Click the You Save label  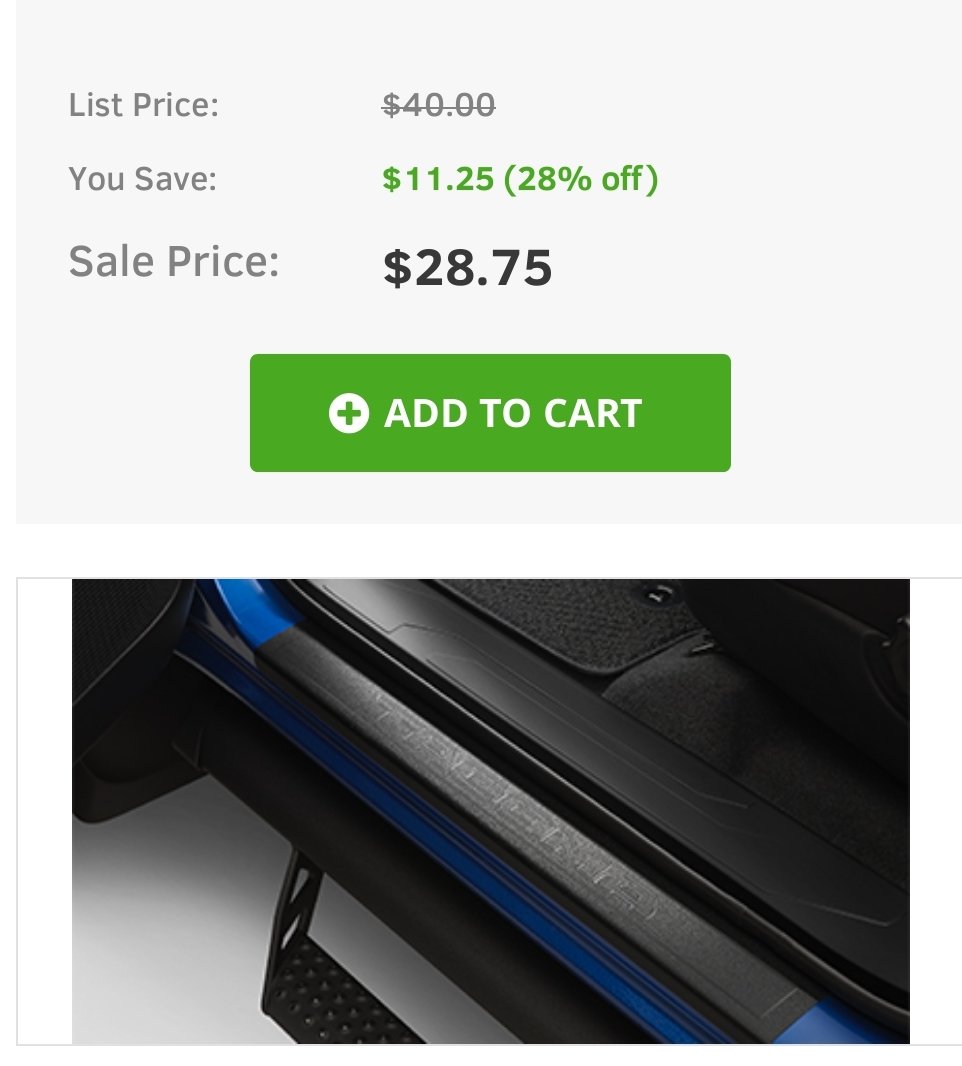[x=143, y=179]
